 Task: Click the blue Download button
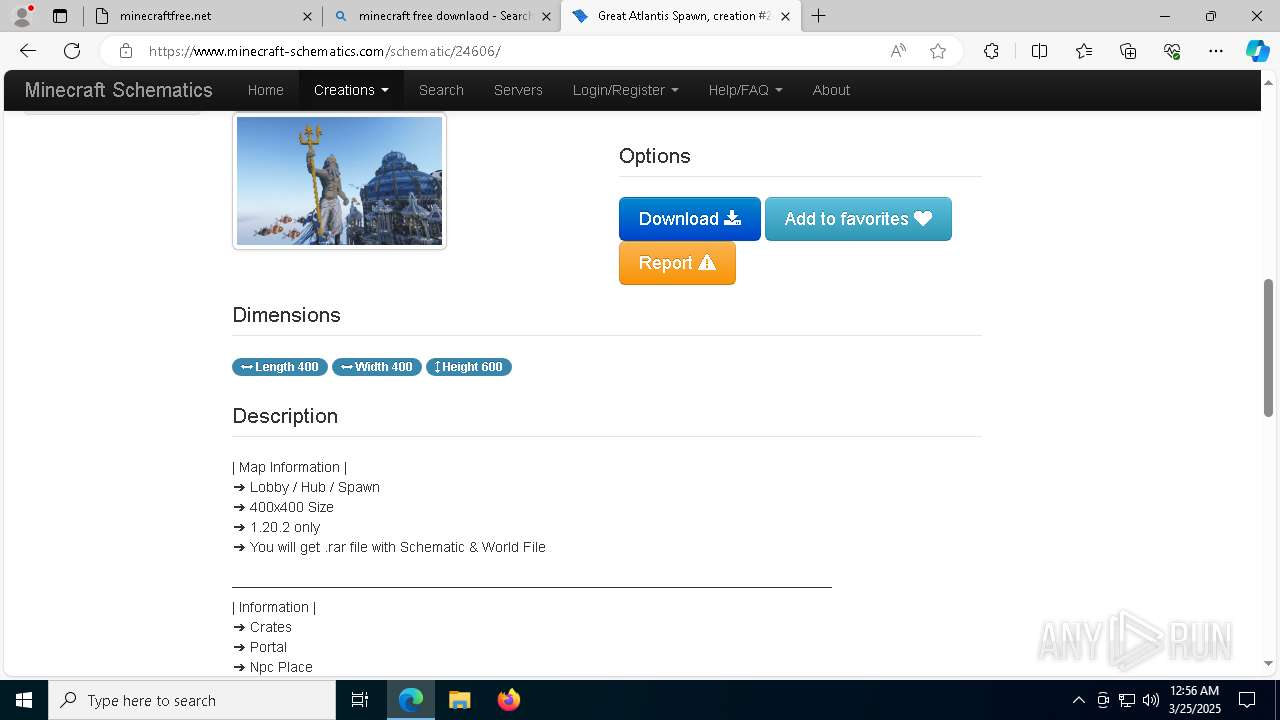click(x=690, y=219)
